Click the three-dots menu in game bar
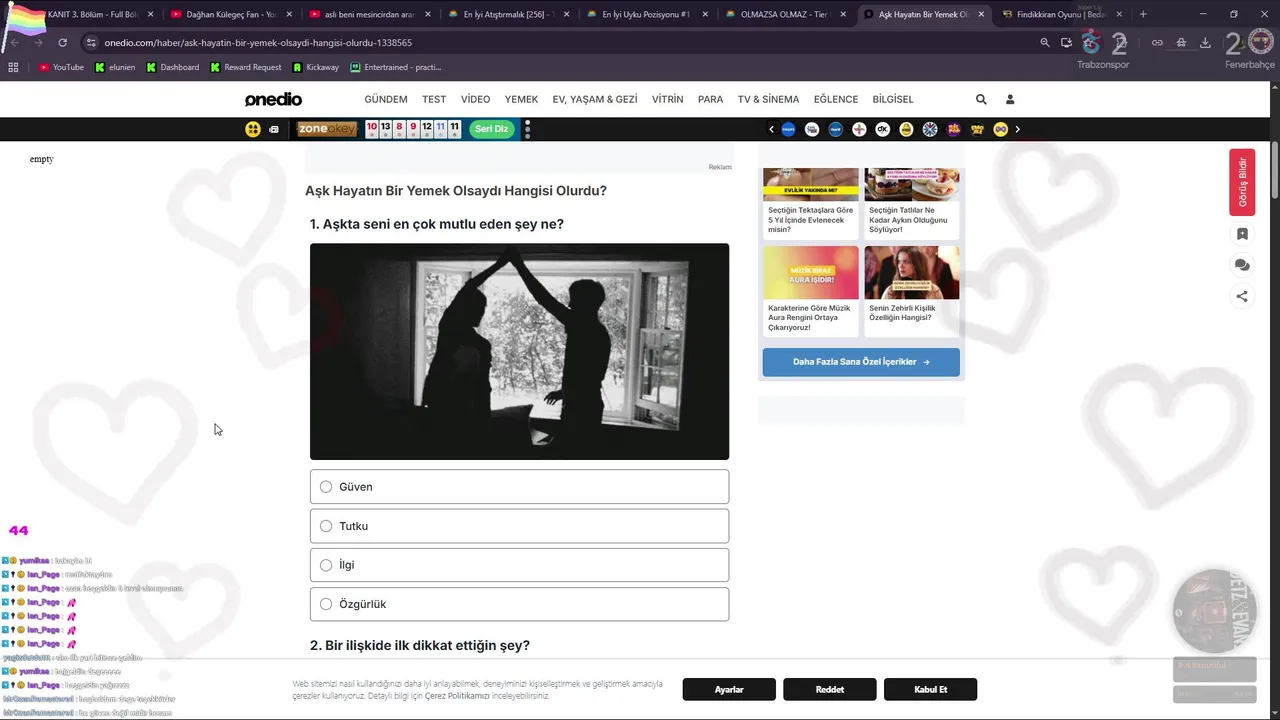Image resolution: width=1280 pixels, height=720 pixels. (x=527, y=129)
